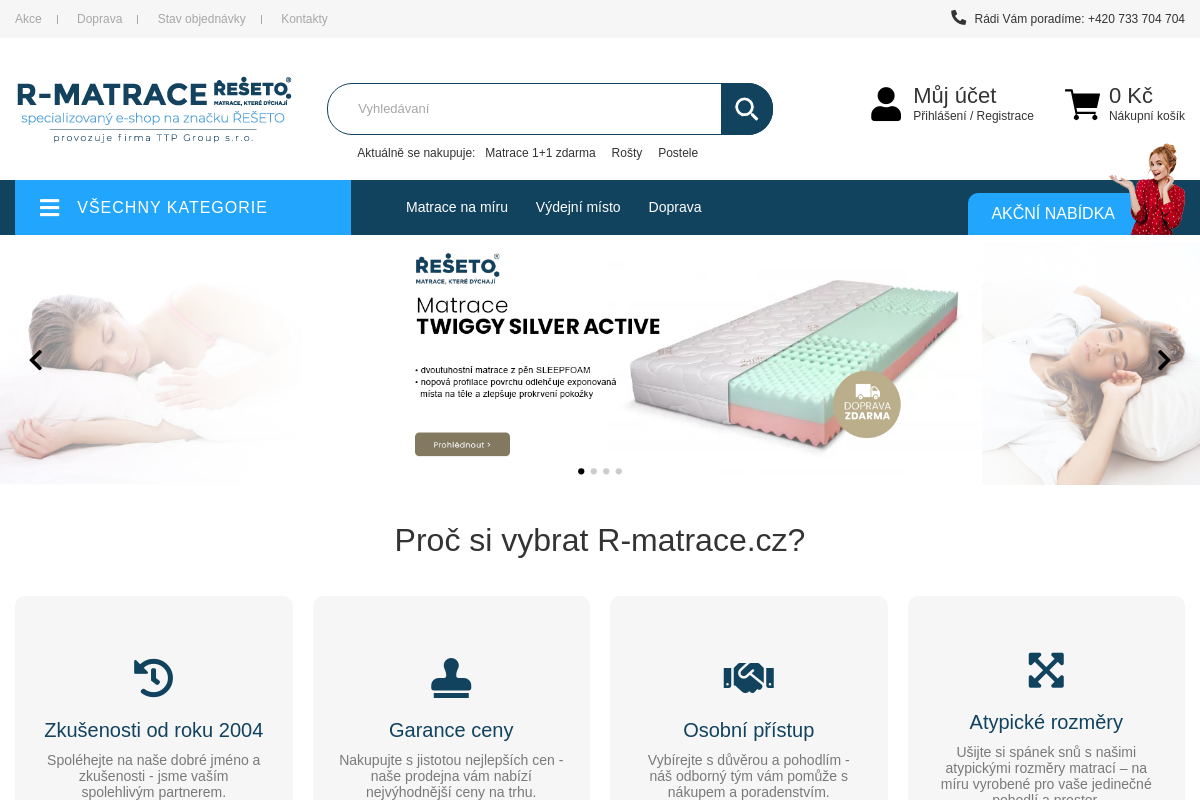Image resolution: width=1200 pixels, height=800 pixels.
Task: Go to next slide with right arrow
Action: coord(1164,360)
